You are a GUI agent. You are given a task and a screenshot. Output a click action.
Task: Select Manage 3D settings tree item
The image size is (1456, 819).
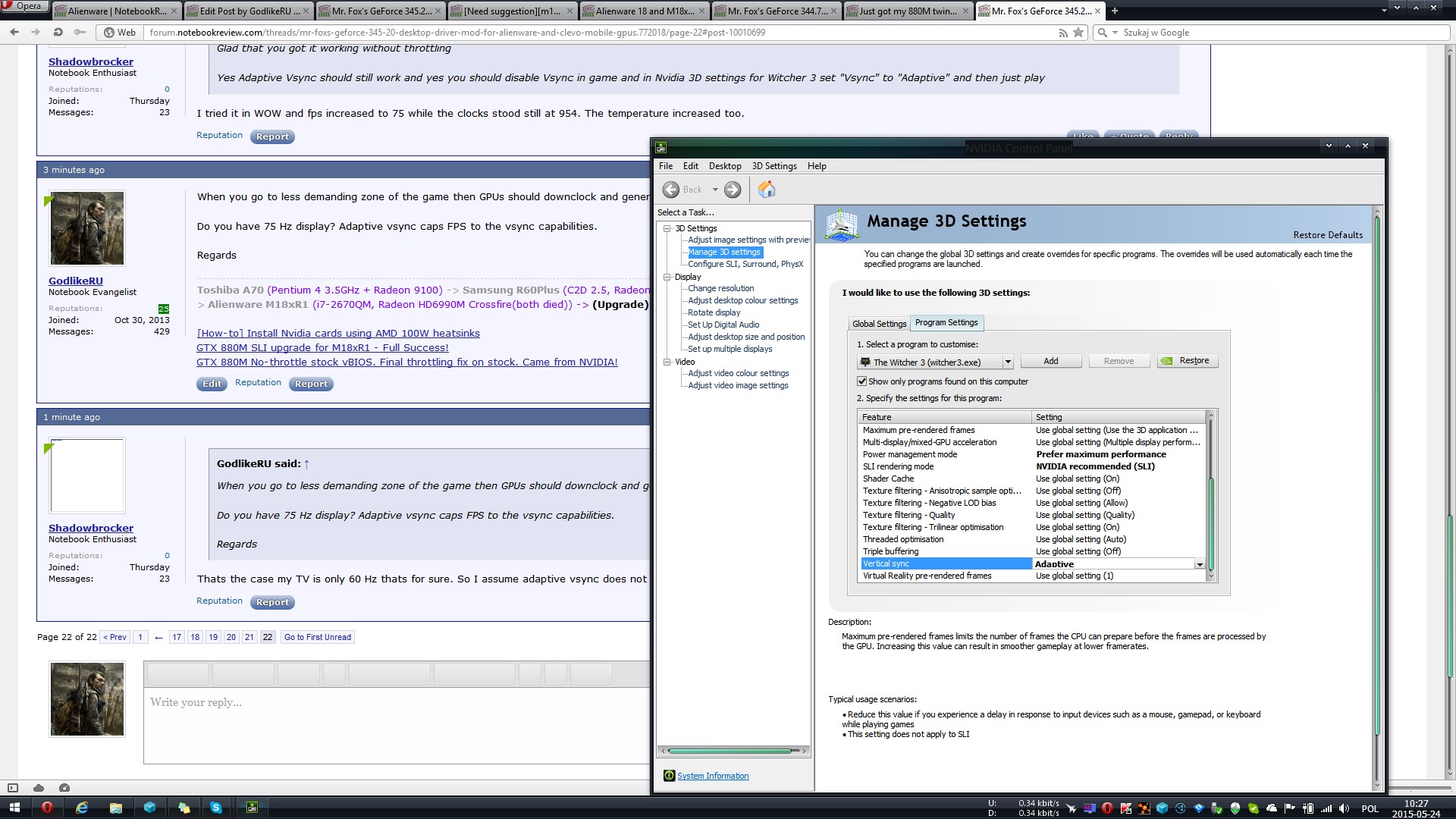(724, 252)
